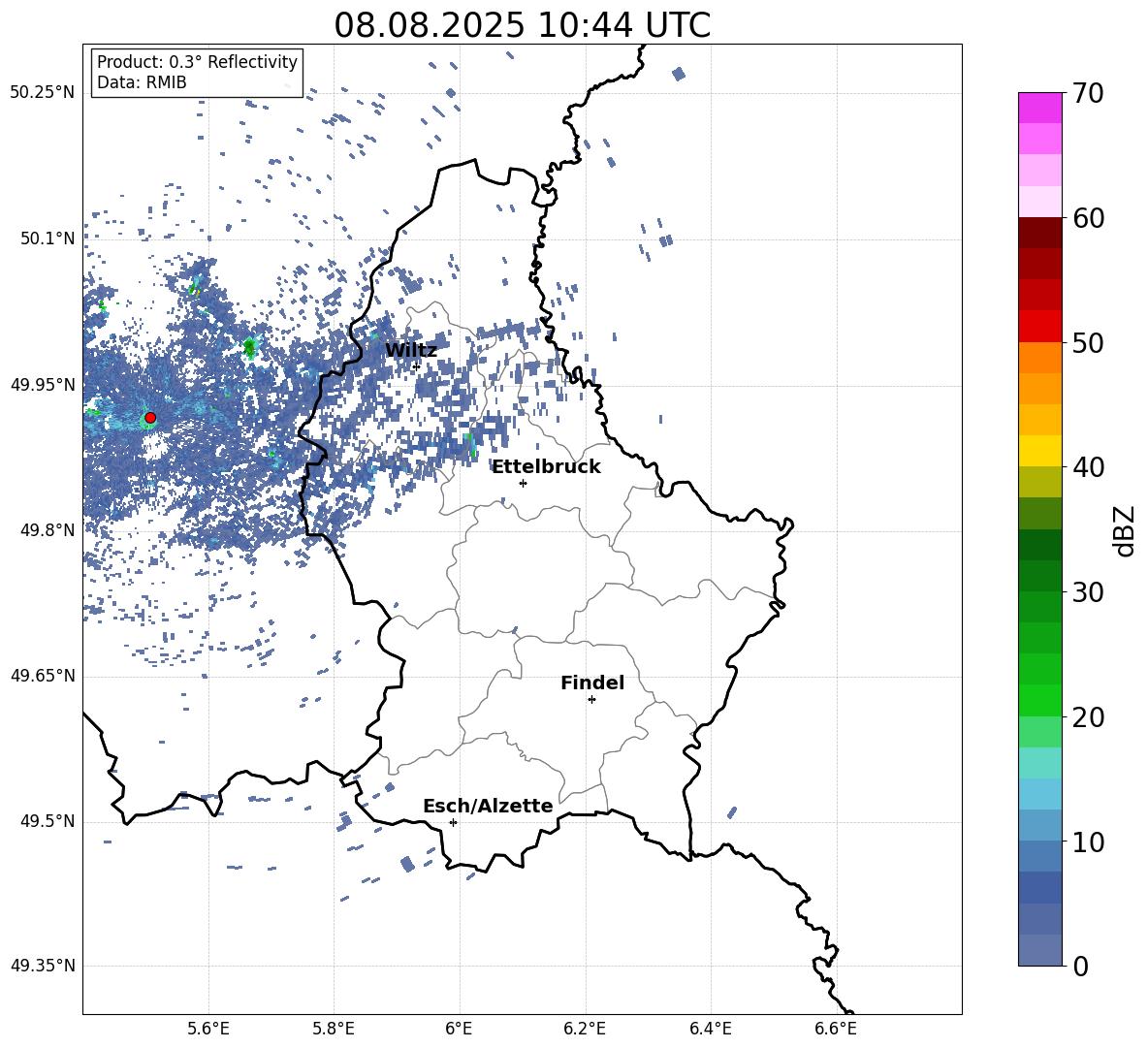Click the 'dBZ' colorbar label
Viewport: 1148px width, 1048px height.
click(1125, 530)
